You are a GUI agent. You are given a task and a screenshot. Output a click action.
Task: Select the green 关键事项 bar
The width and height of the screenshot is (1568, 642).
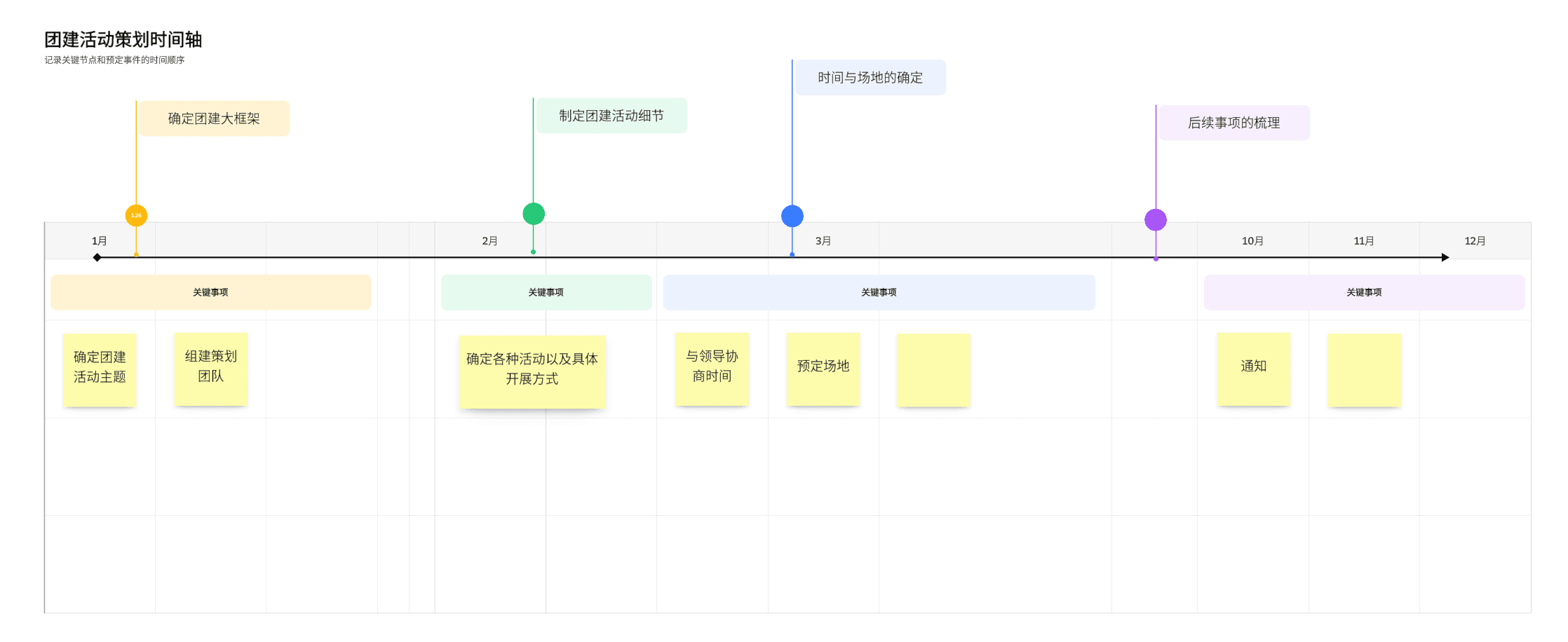[x=546, y=292]
